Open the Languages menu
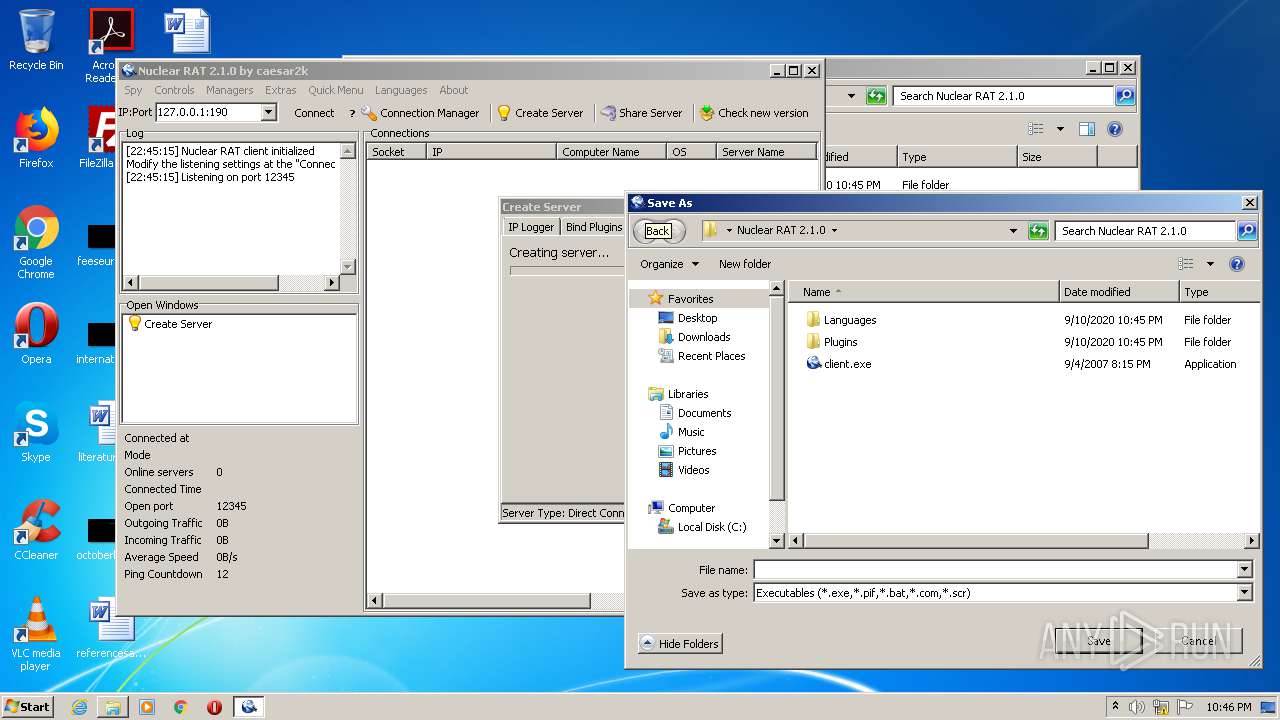 tap(400, 90)
